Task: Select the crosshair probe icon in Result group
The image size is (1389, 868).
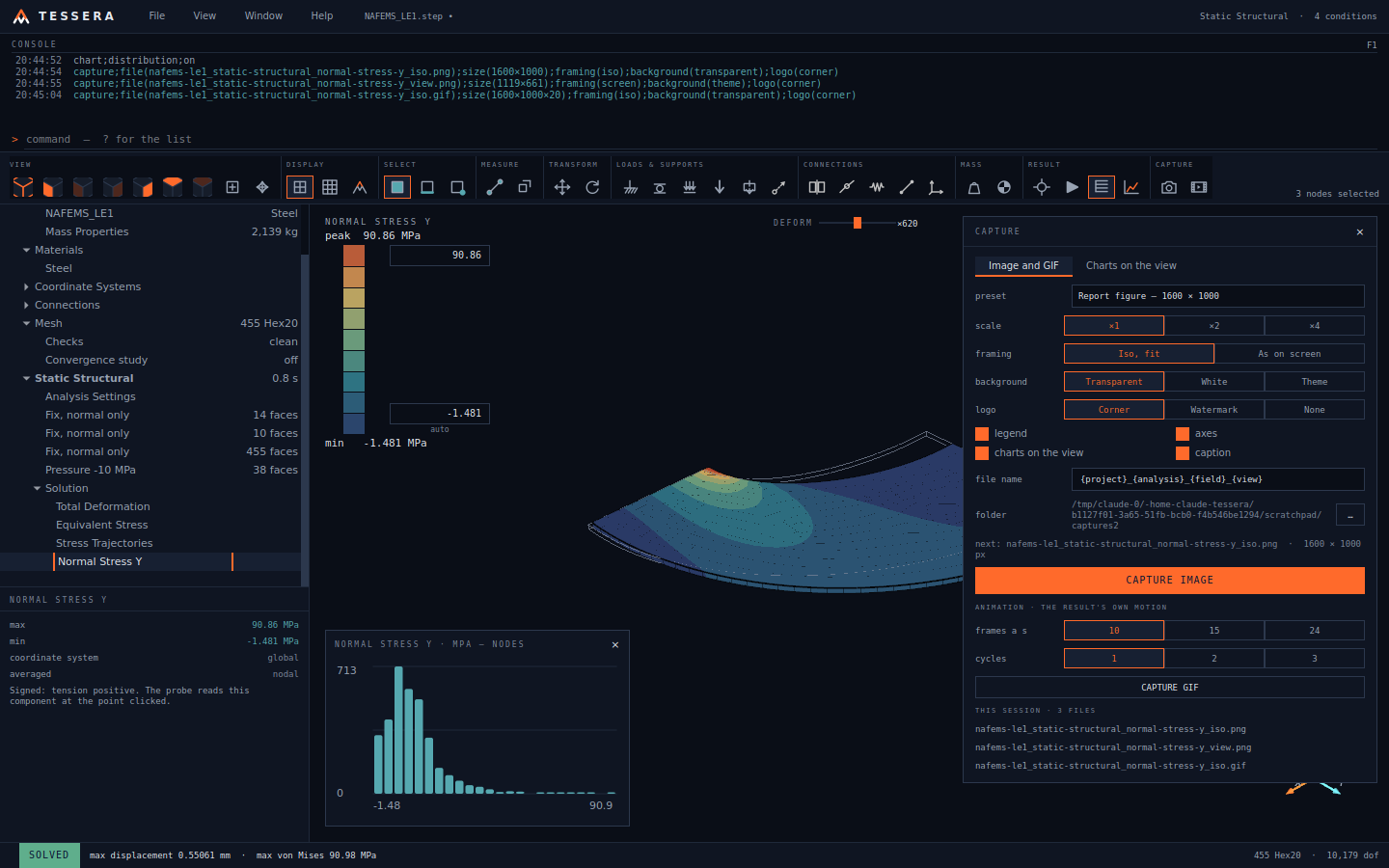Action: point(1042,187)
